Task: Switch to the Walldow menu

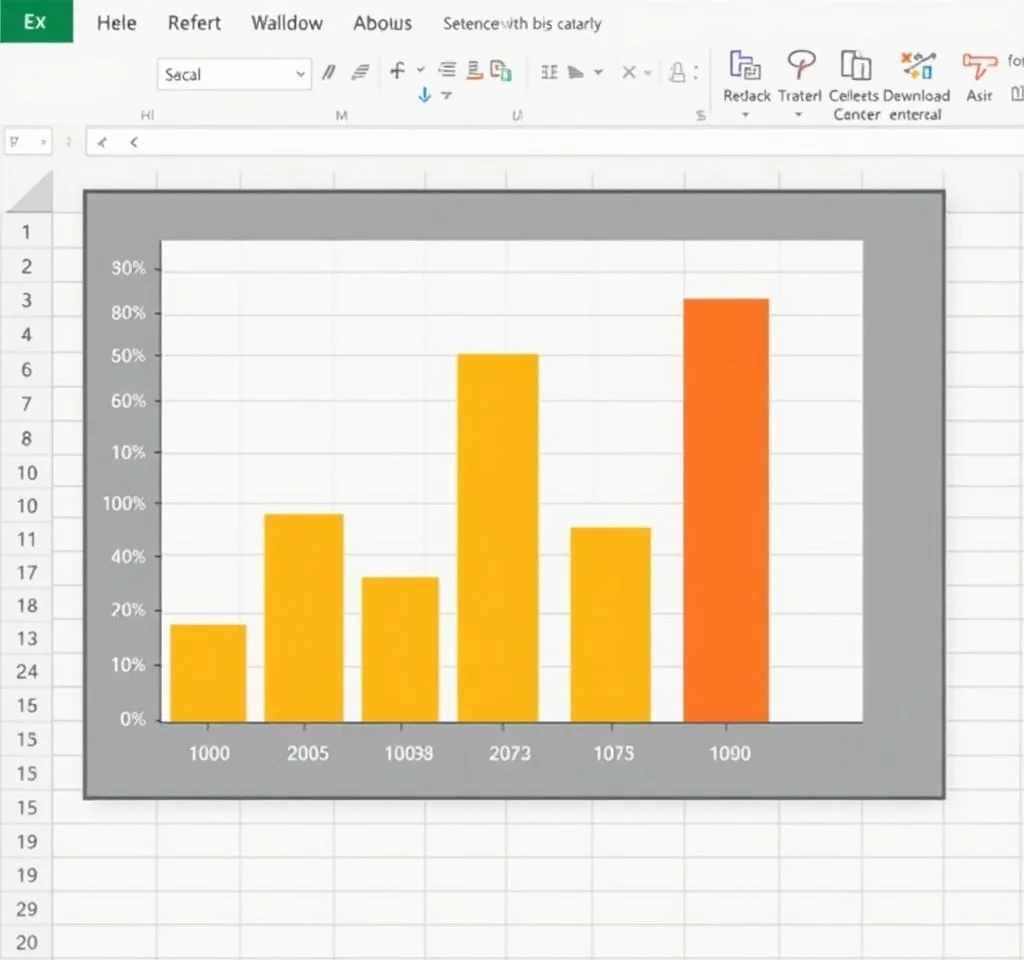Action: pos(287,23)
